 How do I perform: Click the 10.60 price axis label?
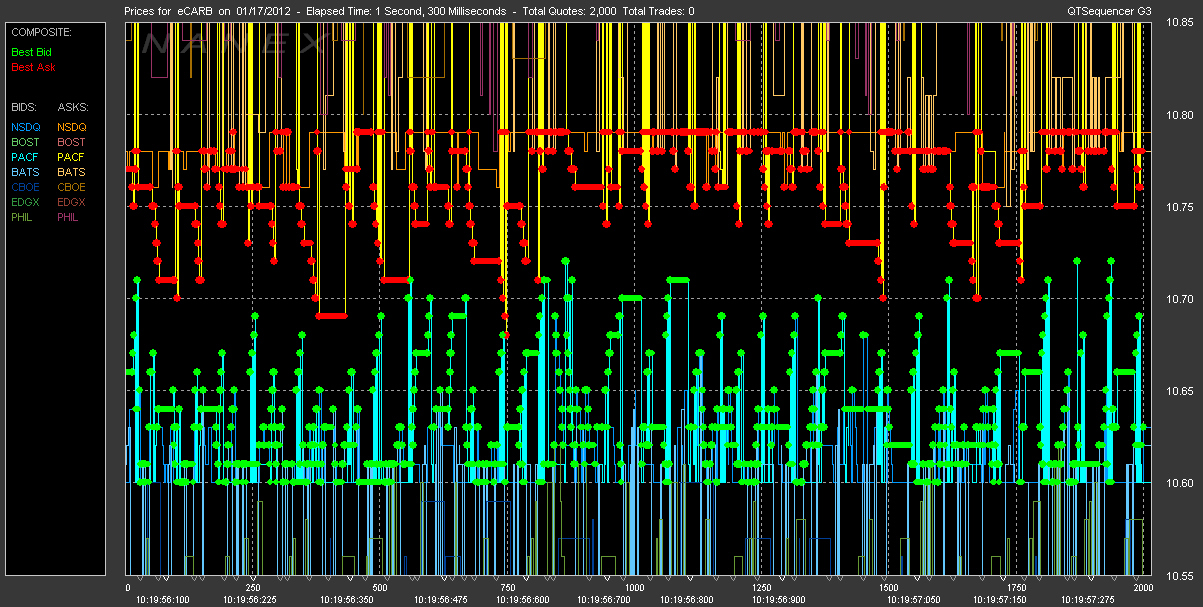pyautogui.click(x=1179, y=483)
